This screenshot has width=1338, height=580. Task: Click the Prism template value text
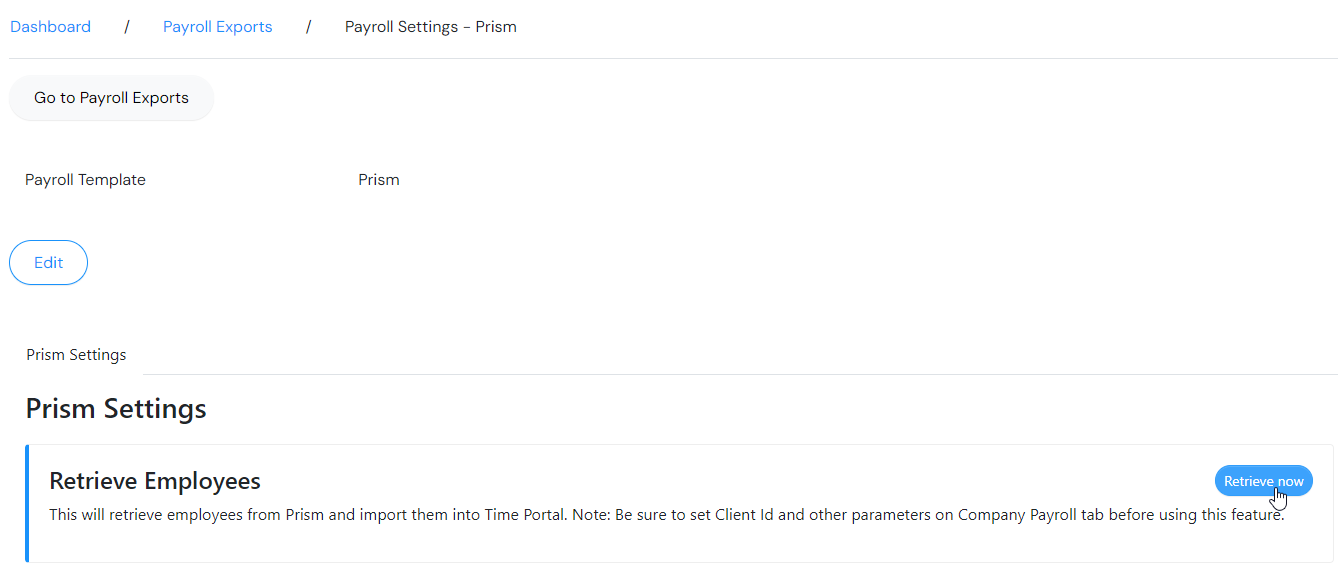click(378, 179)
